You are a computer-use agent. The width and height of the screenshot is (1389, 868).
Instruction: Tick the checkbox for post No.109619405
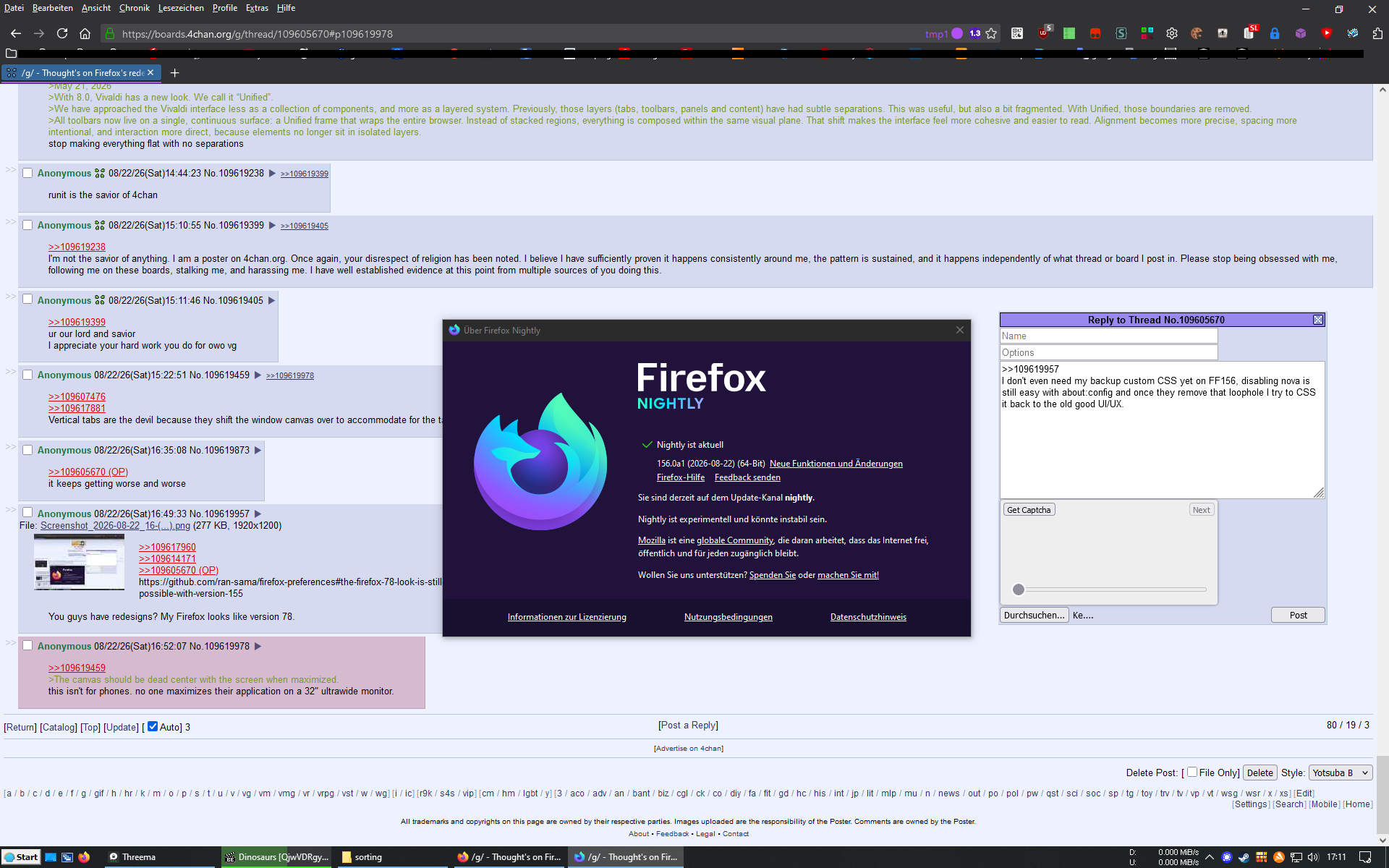pos(27,299)
